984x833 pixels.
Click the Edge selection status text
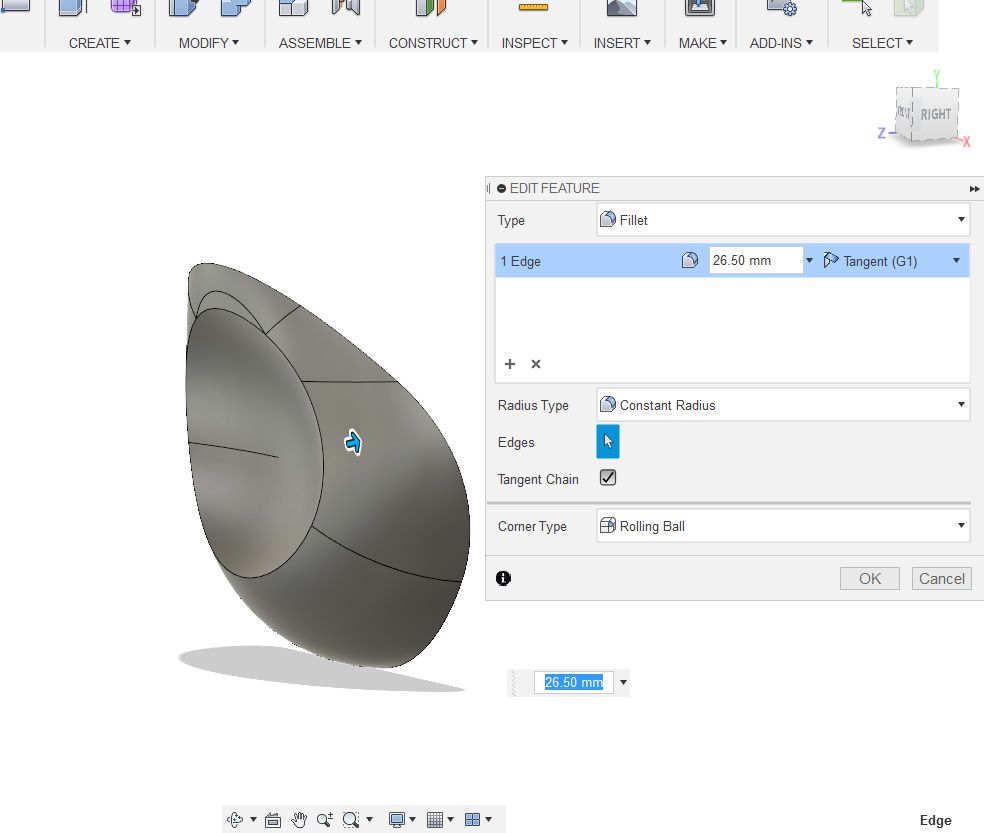(x=935, y=820)
